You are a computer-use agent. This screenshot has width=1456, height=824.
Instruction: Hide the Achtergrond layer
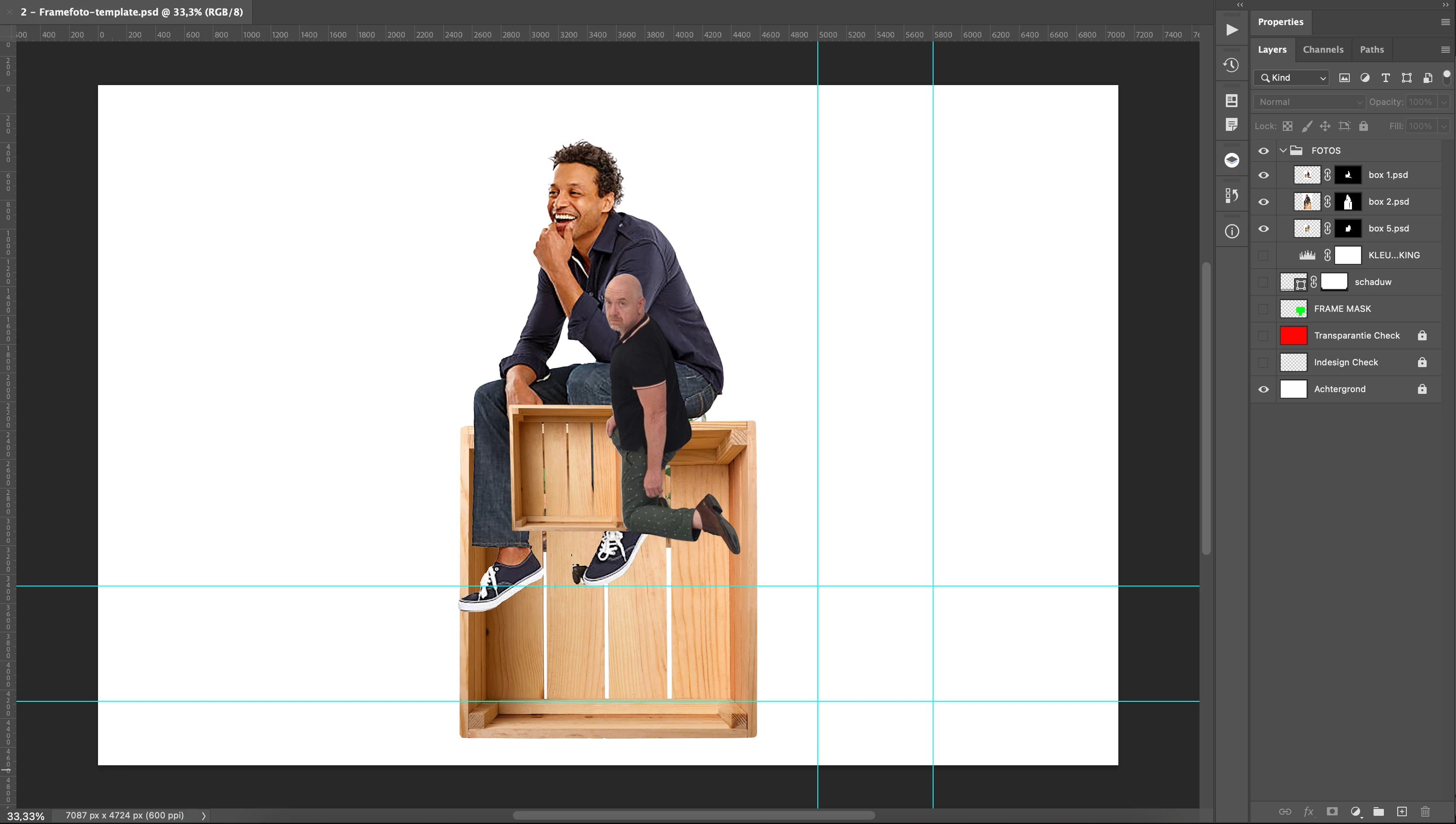click(x=1263, y=390)
